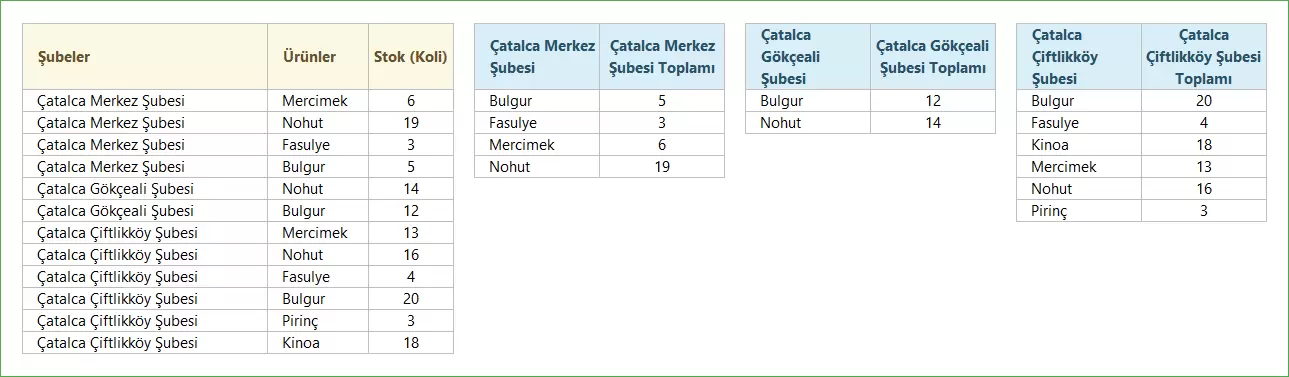Click the Çatalca Gökçeali Şubesi Toplamı header
The image size is (1289, 377).
pos(933,57)
